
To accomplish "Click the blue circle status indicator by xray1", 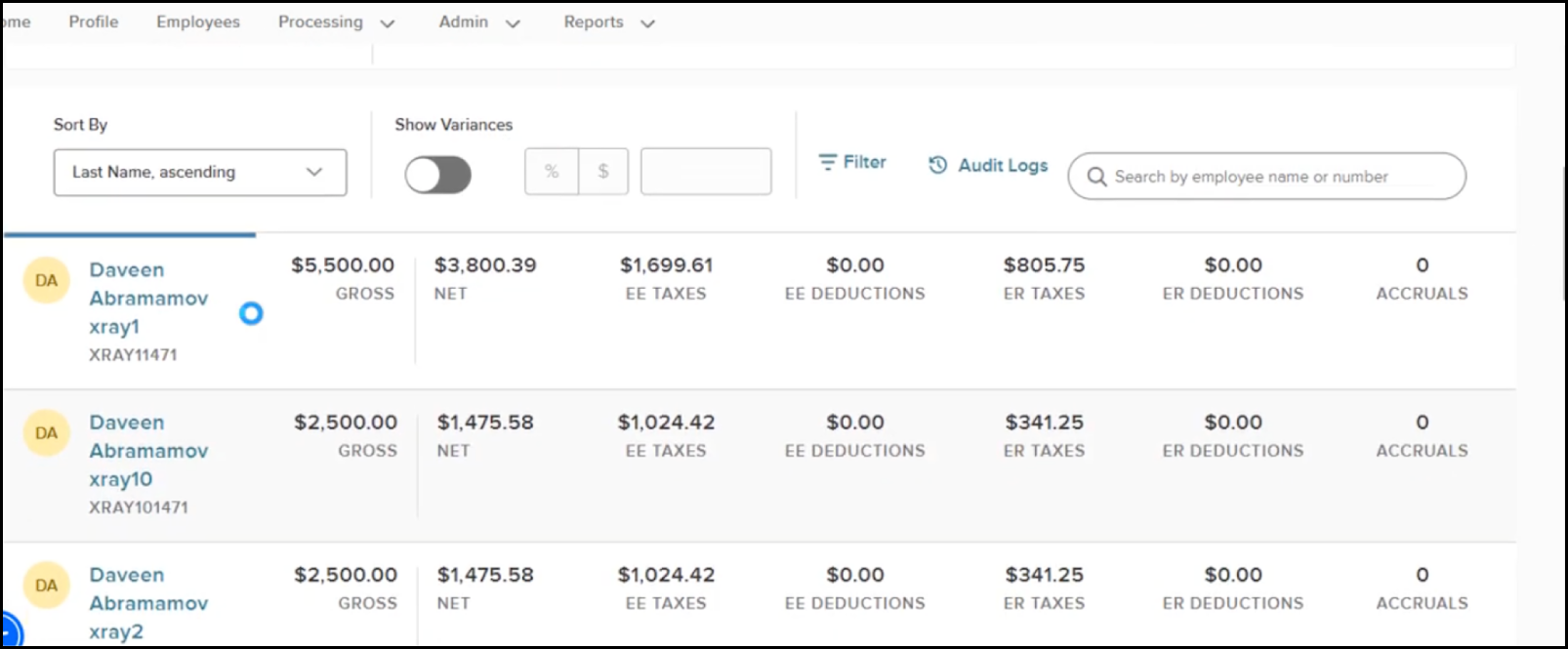I will coord(251,313).
